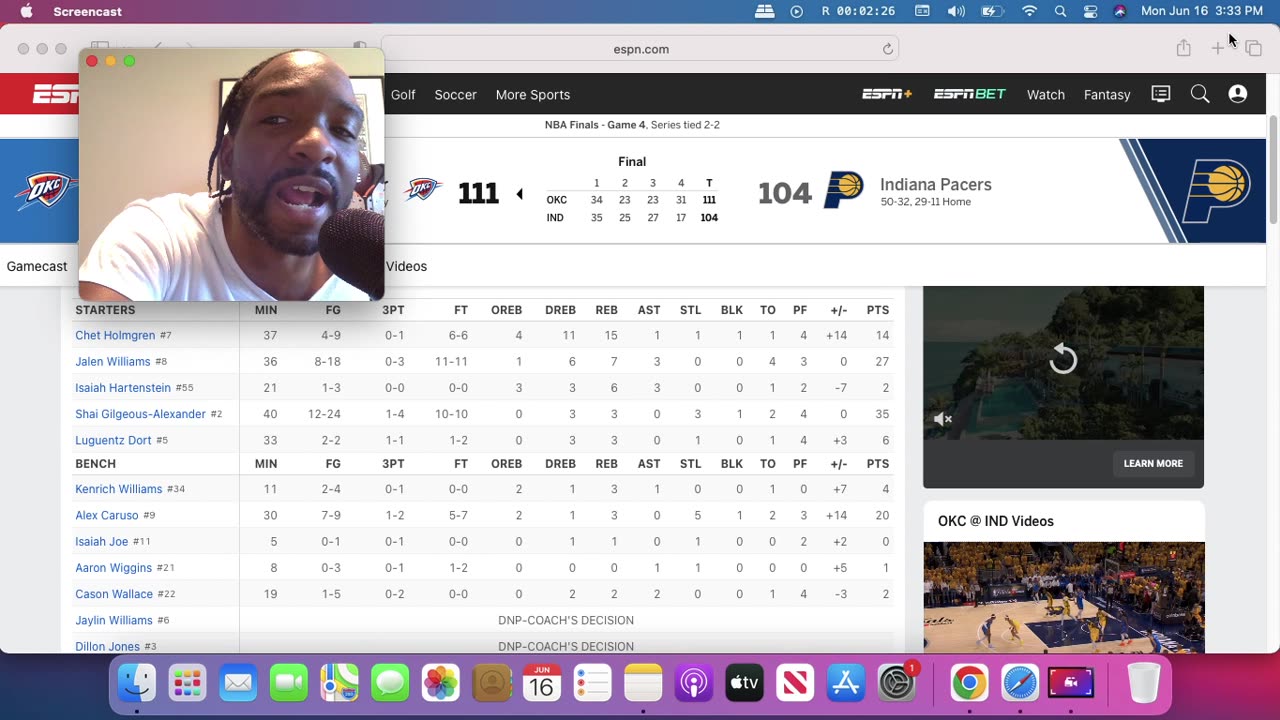The height and width of the screenshot is (720, 1280).
Task: Open Apple TV from the Dock
Action: pos(744,683)
